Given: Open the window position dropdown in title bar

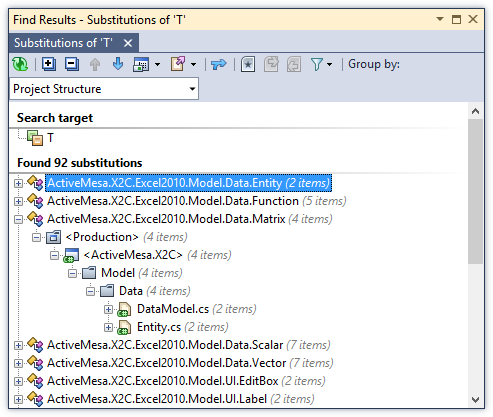Looking at the screenshot, I should coord(440,19).
